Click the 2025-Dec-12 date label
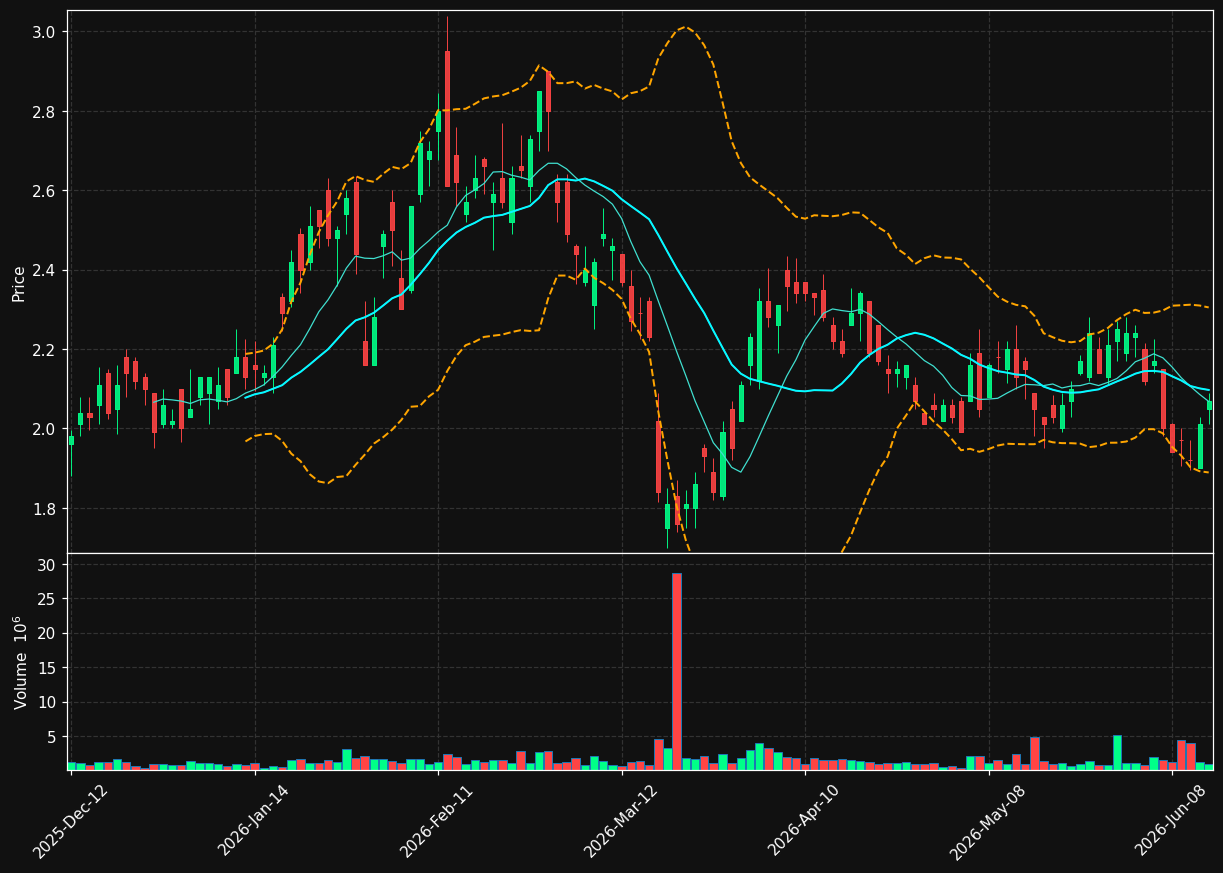 tap(70, 821)
